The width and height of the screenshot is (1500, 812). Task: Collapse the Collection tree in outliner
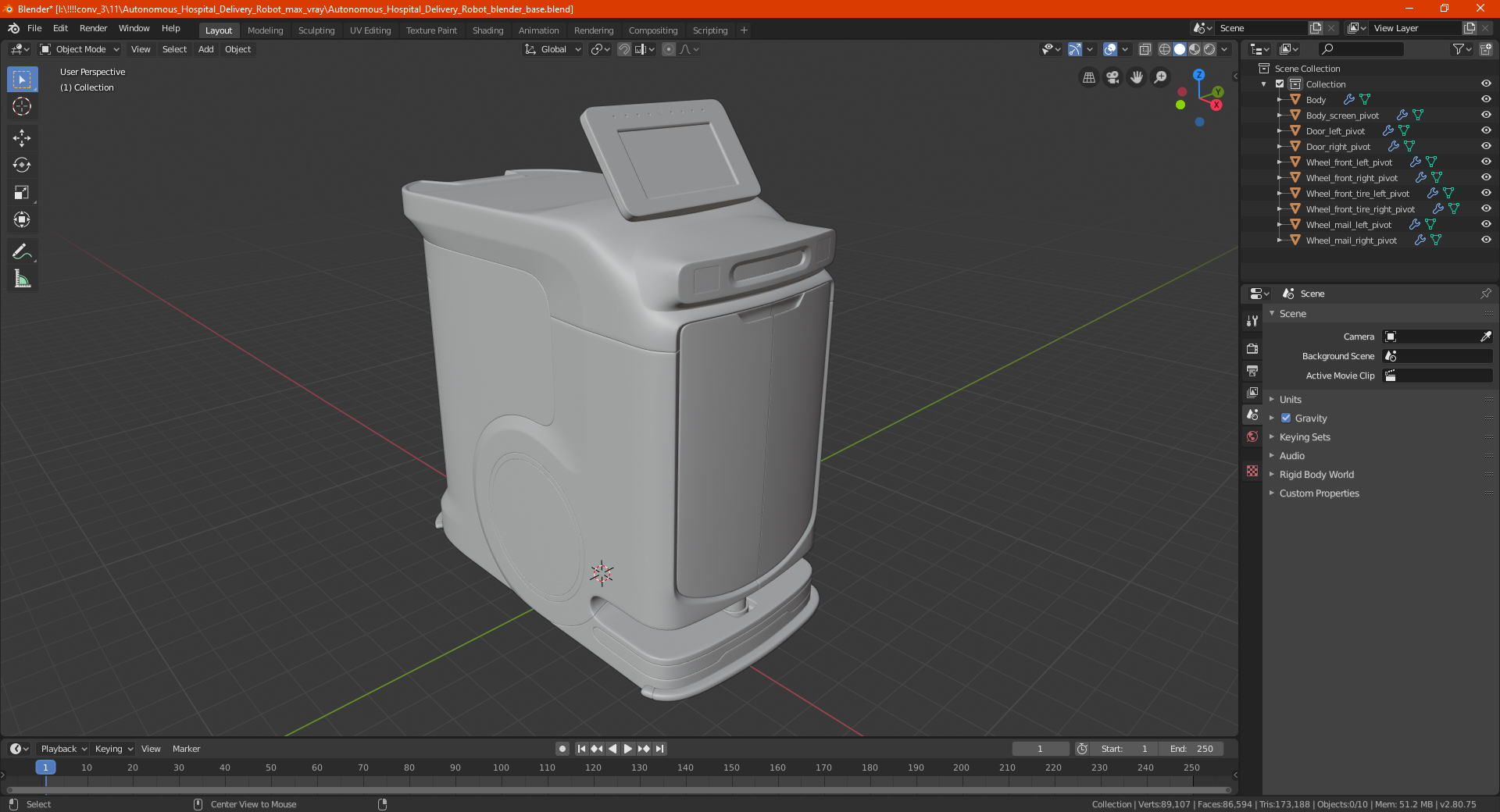1264,84
